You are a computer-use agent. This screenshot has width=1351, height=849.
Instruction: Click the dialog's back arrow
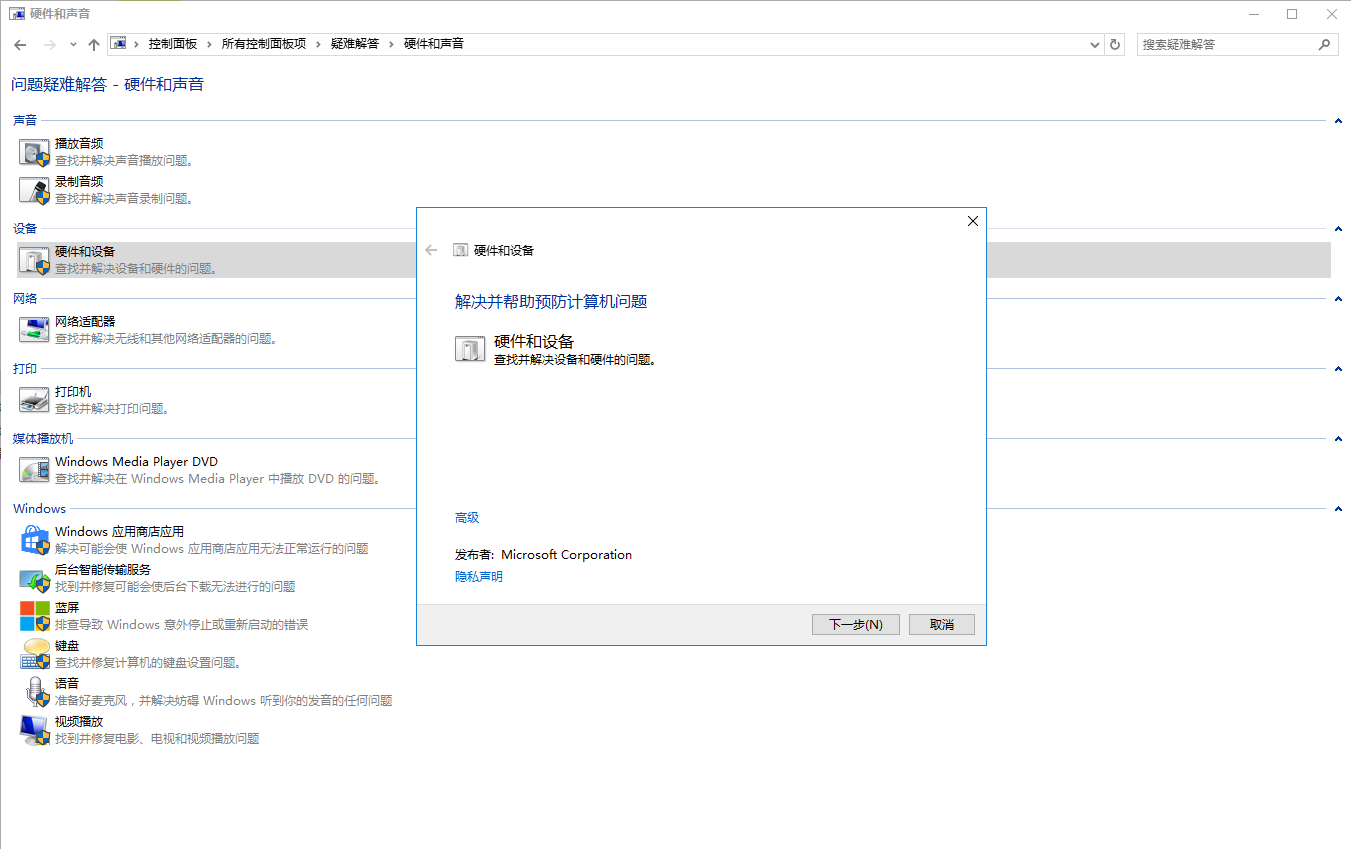tap(431, 250)
